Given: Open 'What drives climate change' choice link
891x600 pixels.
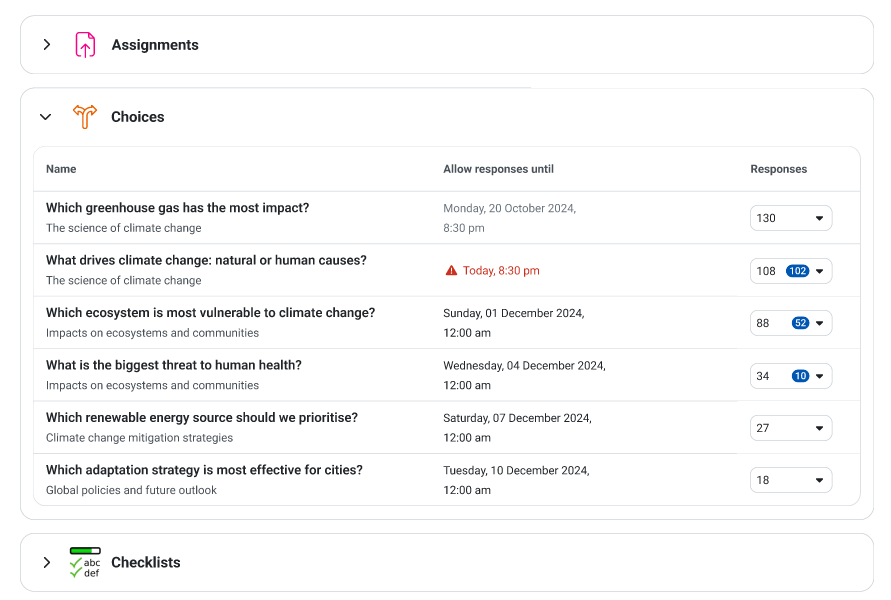Looking at the screenshot, I should click(x=206, y=260).
